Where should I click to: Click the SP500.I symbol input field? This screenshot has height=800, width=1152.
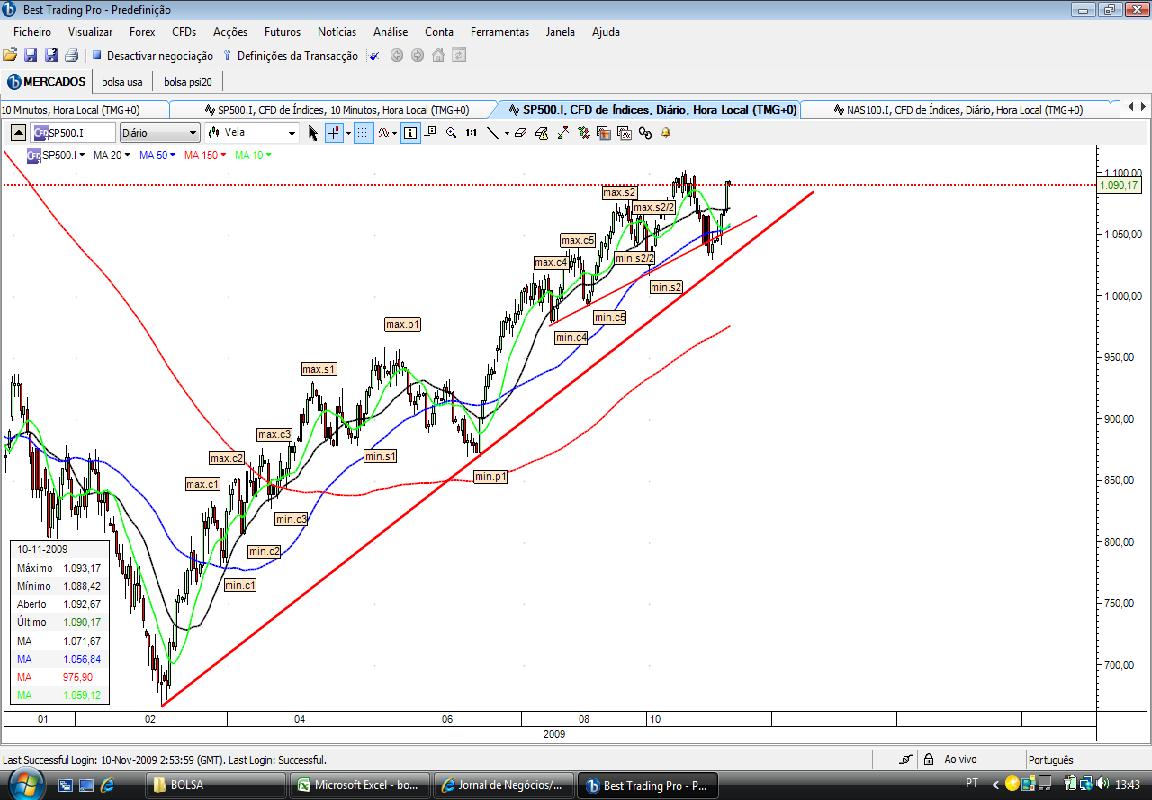point(73,133)
